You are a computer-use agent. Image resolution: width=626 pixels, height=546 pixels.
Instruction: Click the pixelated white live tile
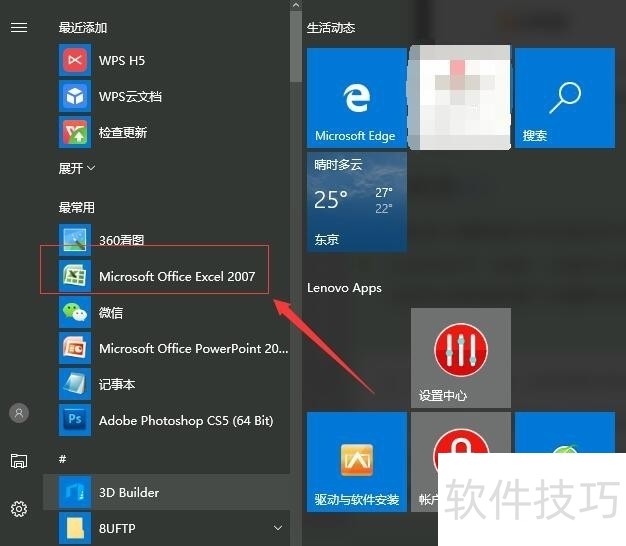(x=461, y=98)
